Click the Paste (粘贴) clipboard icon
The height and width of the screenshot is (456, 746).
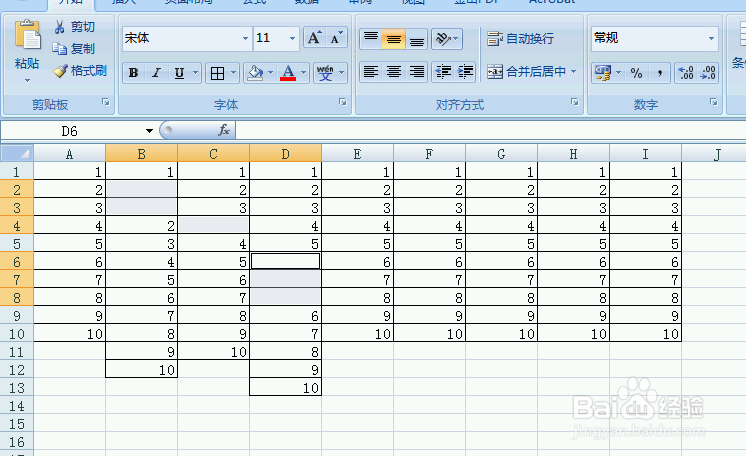click(28, 36)
